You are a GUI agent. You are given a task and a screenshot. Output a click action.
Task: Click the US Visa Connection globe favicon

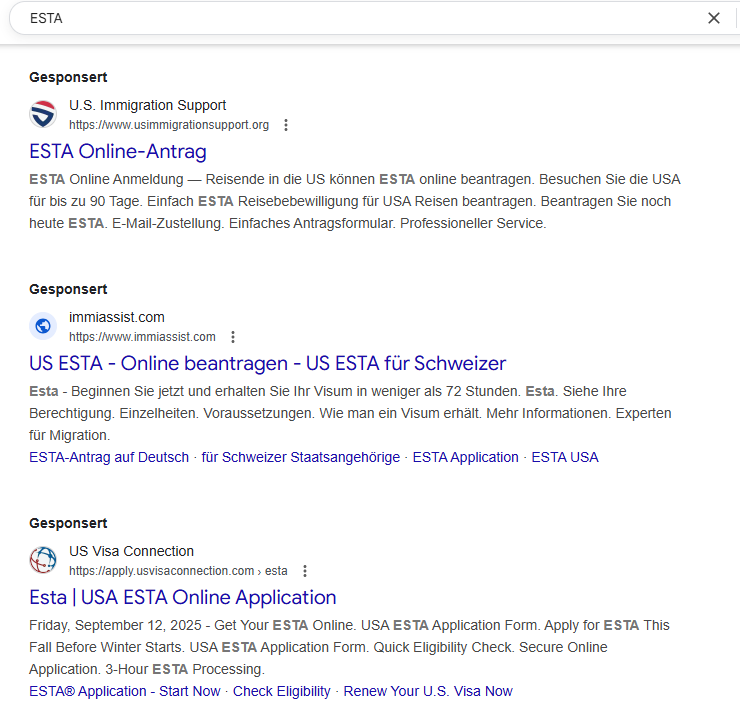43,560
